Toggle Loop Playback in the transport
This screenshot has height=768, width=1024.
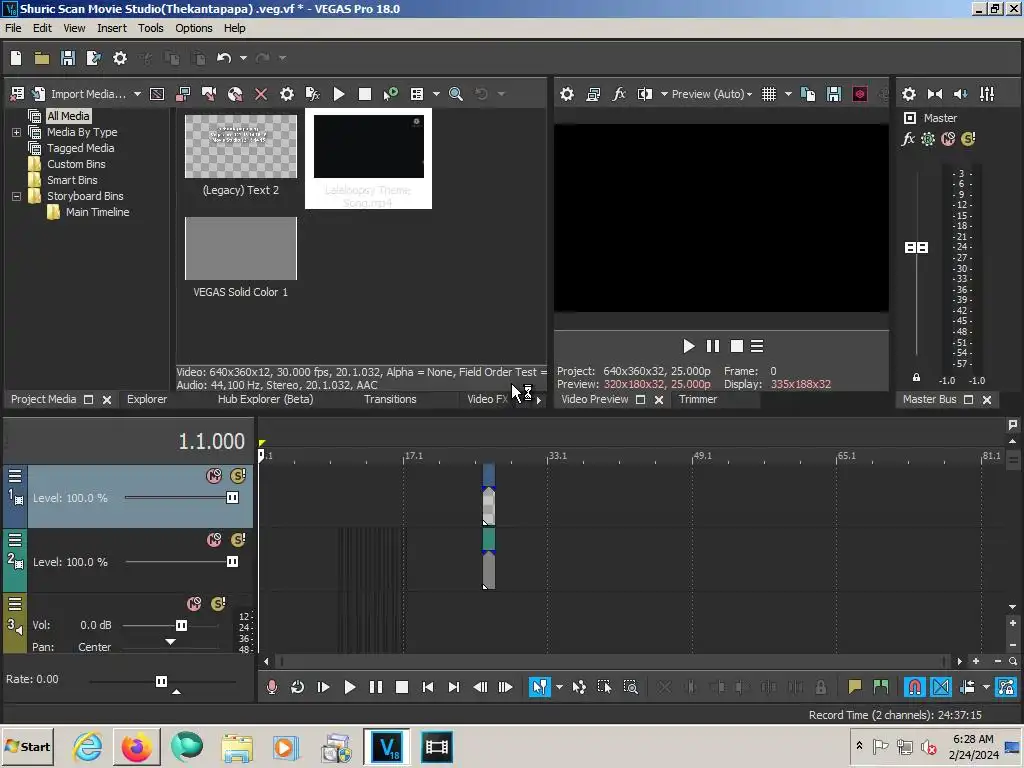coord(297,687)
